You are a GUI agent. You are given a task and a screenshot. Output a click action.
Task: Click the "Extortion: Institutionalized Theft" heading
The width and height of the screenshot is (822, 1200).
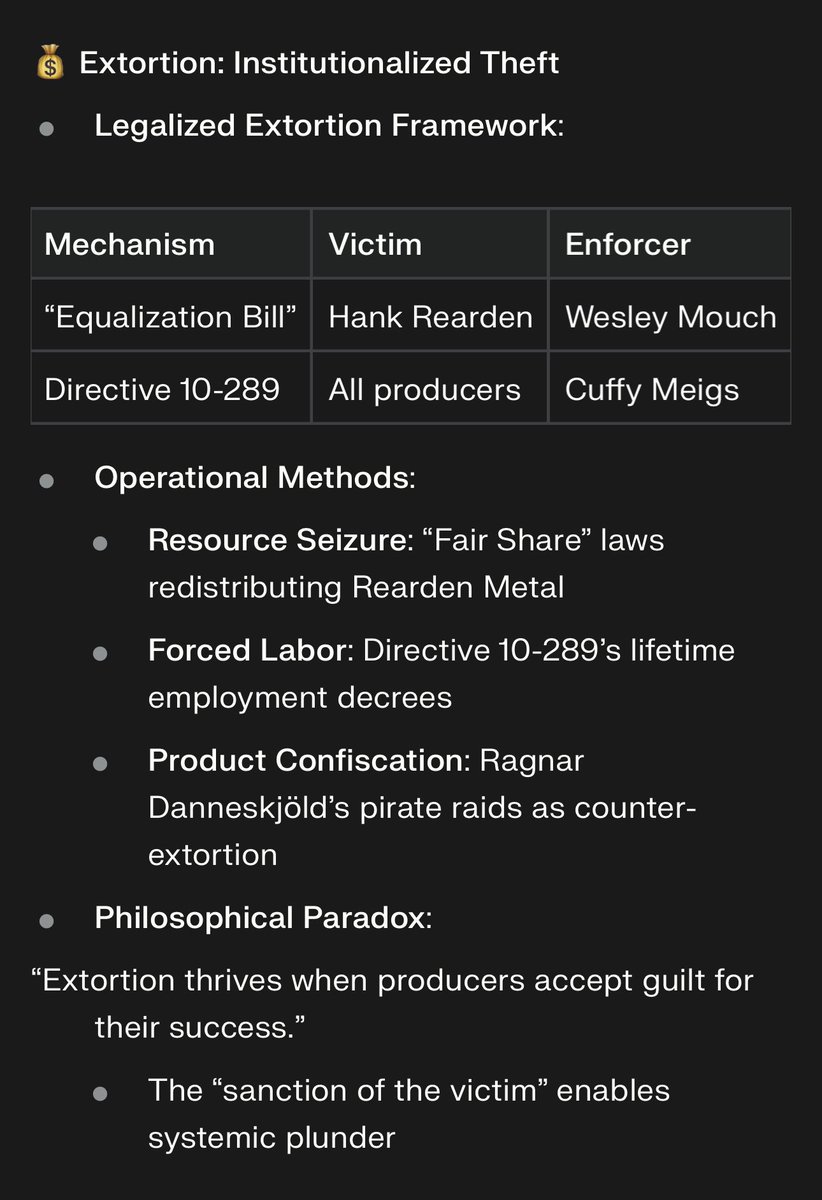[x=319, y=64]
